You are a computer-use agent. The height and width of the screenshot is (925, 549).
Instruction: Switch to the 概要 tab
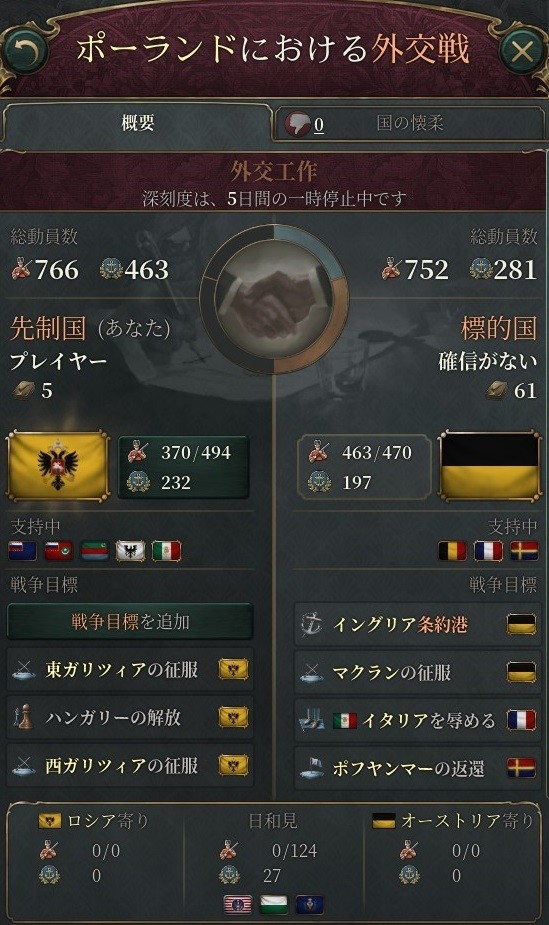tap(137, 123)
